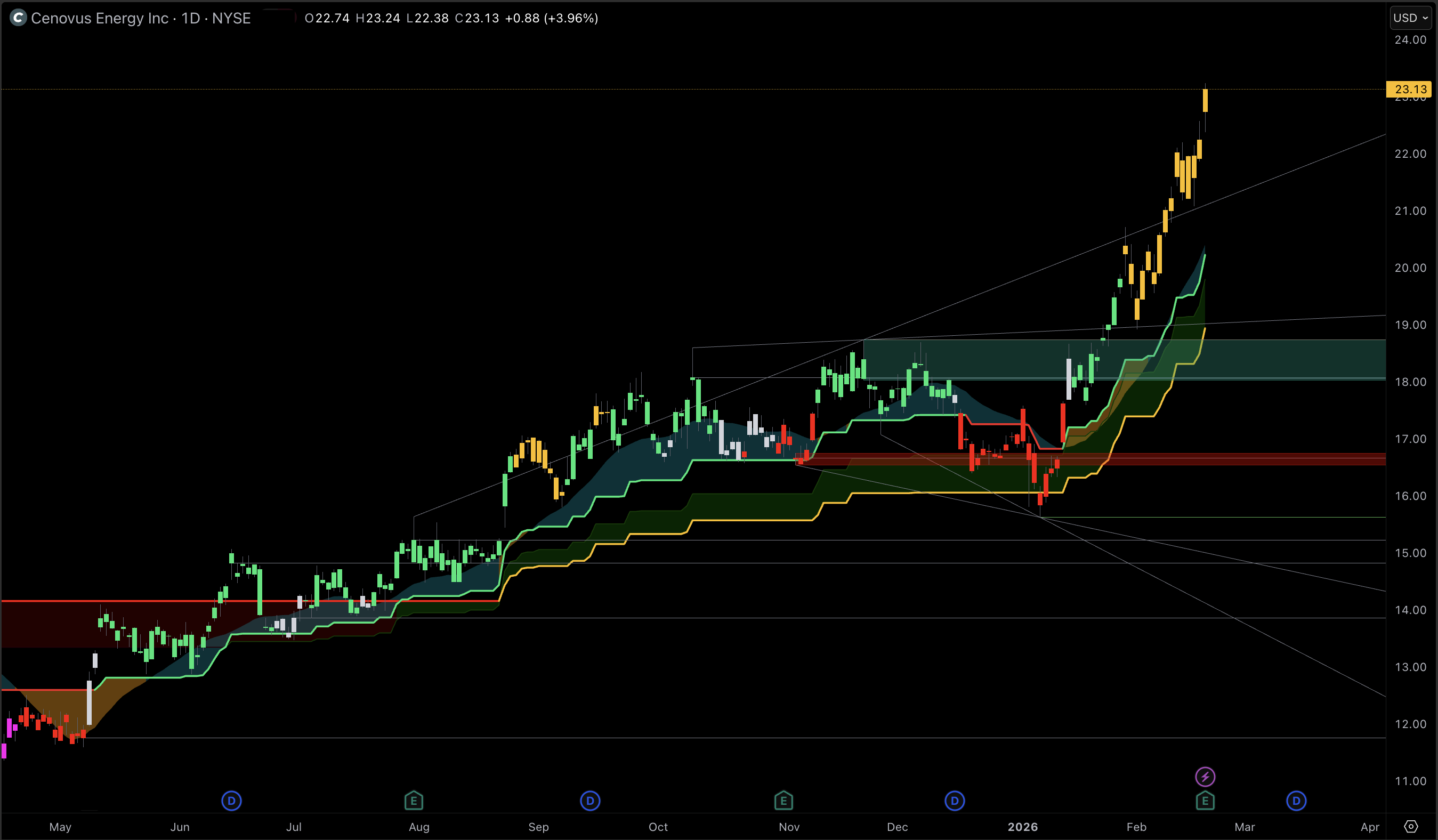1438x840 pixels.
Task: Open the dividend marker under June
Action: [232, 801]
